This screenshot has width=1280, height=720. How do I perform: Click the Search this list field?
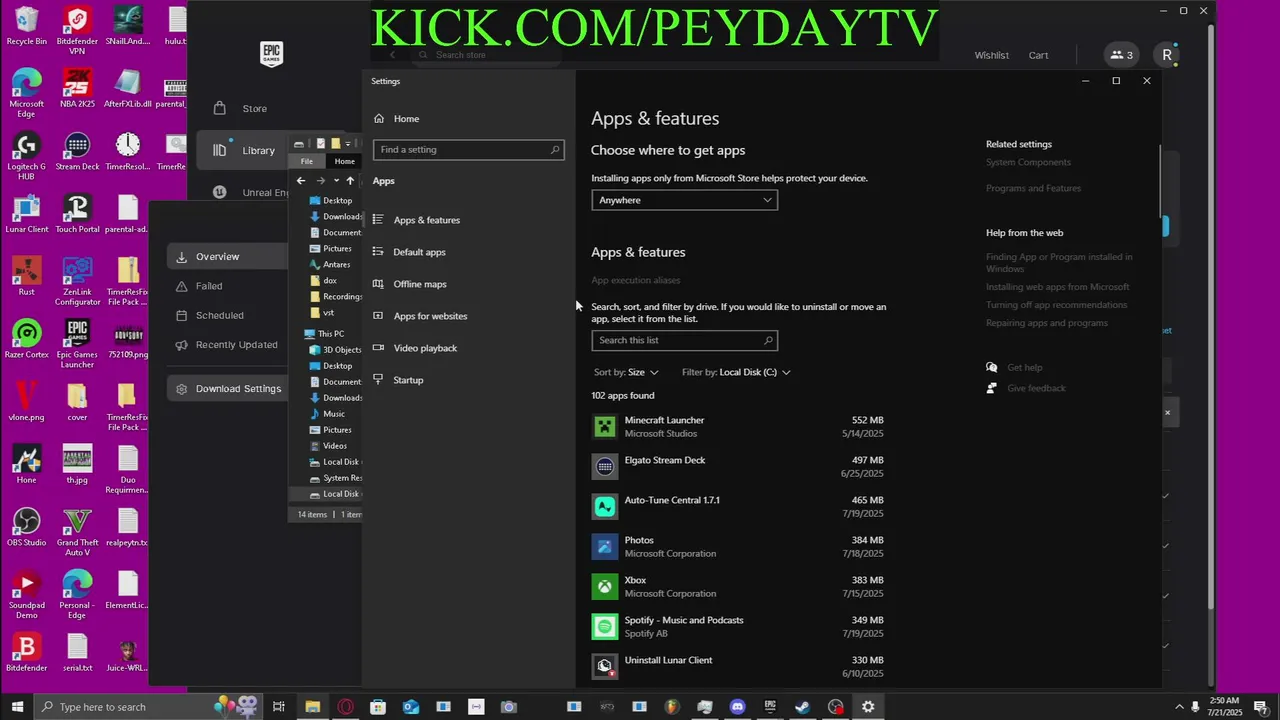[684, 340]
